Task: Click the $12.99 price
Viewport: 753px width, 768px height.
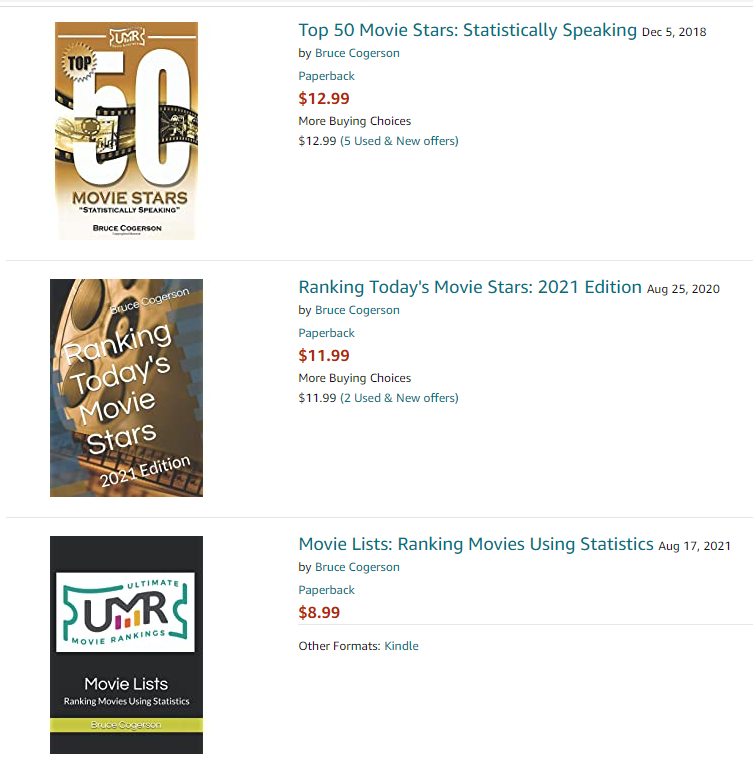Action: [324, 98]
